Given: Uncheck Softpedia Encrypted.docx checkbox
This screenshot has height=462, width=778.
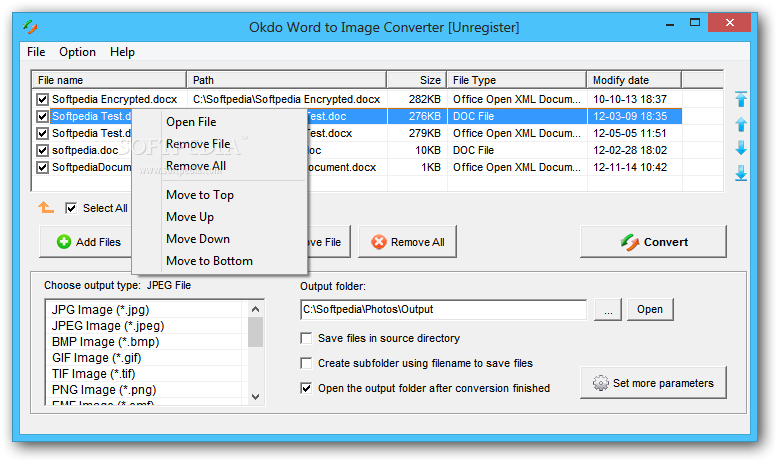Looking at the screenshot, I should pos(42,99).
